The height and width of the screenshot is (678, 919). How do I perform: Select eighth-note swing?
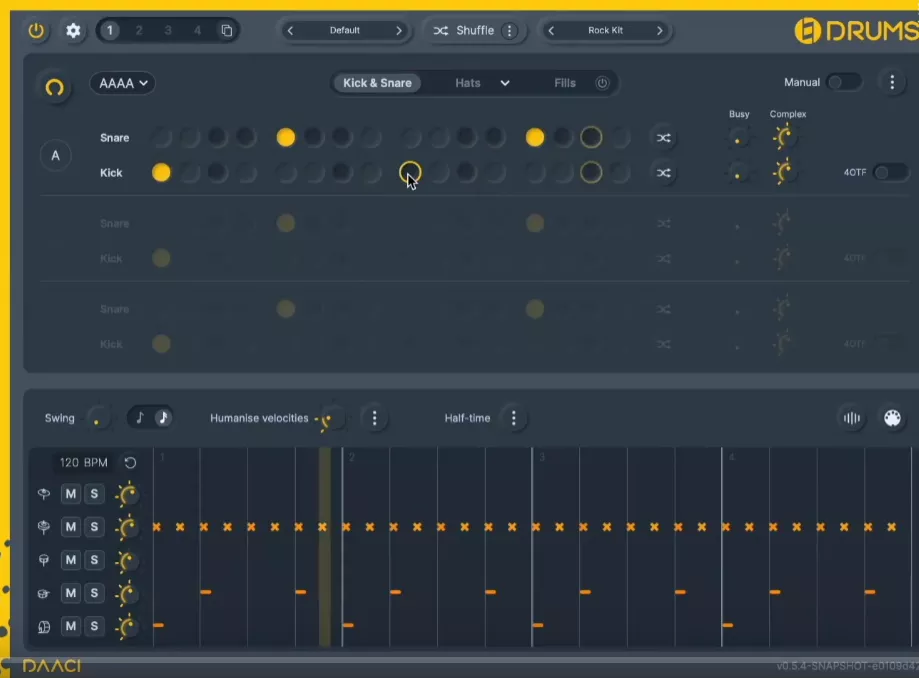(x=139, y=418)
